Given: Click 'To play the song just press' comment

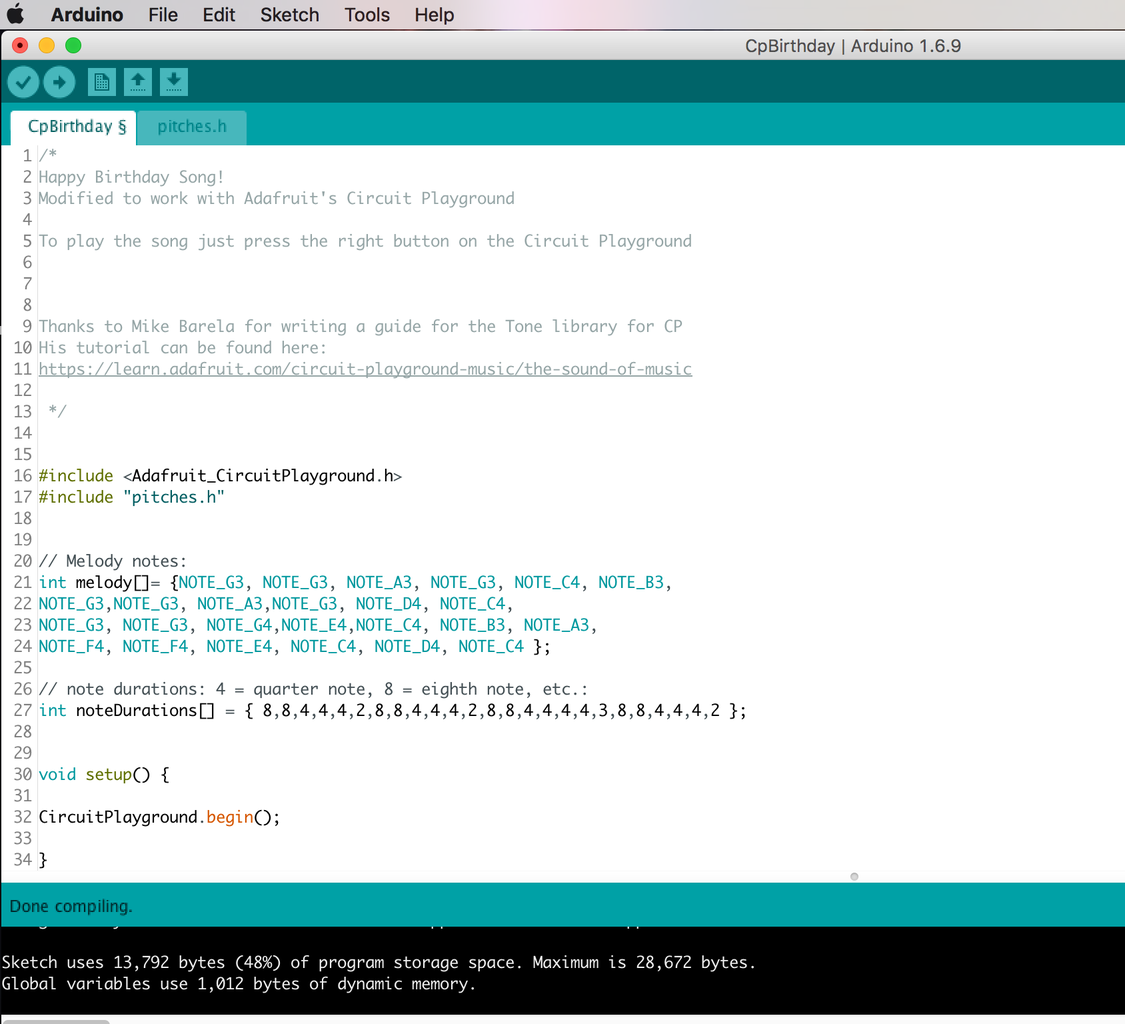Looking at the screenshot, I should coord(365,241).
